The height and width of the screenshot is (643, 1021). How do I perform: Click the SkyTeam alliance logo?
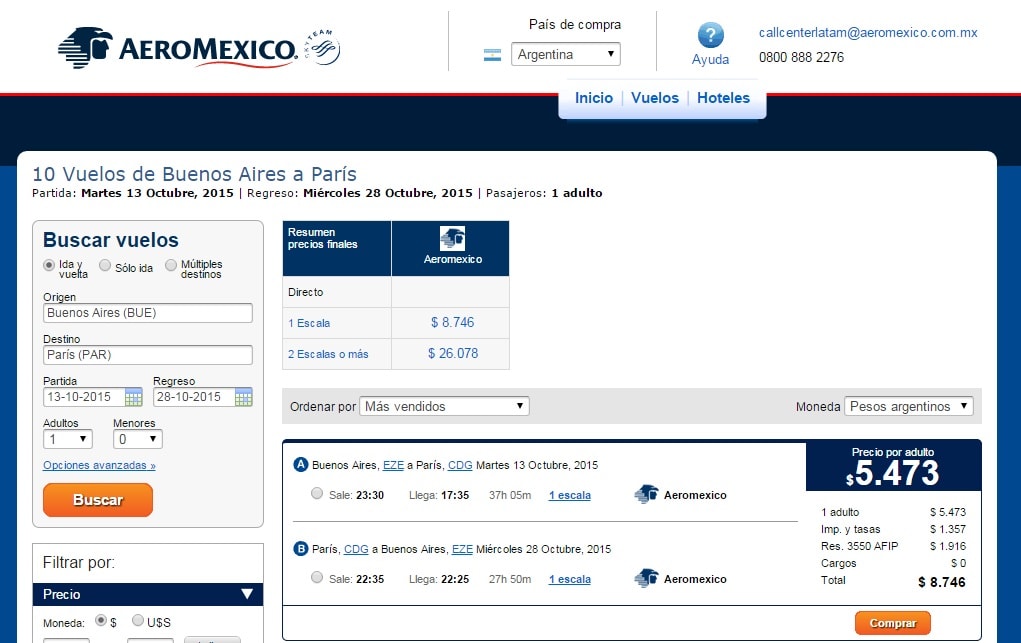[322, 47]
